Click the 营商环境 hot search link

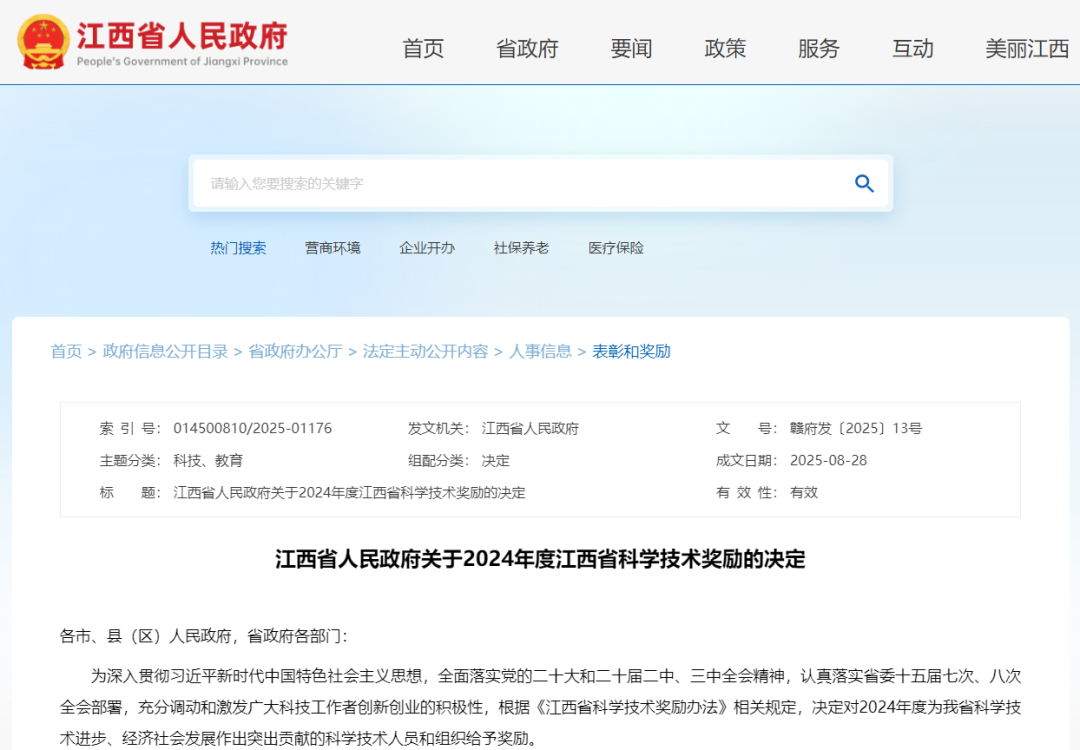click(333, 248)
